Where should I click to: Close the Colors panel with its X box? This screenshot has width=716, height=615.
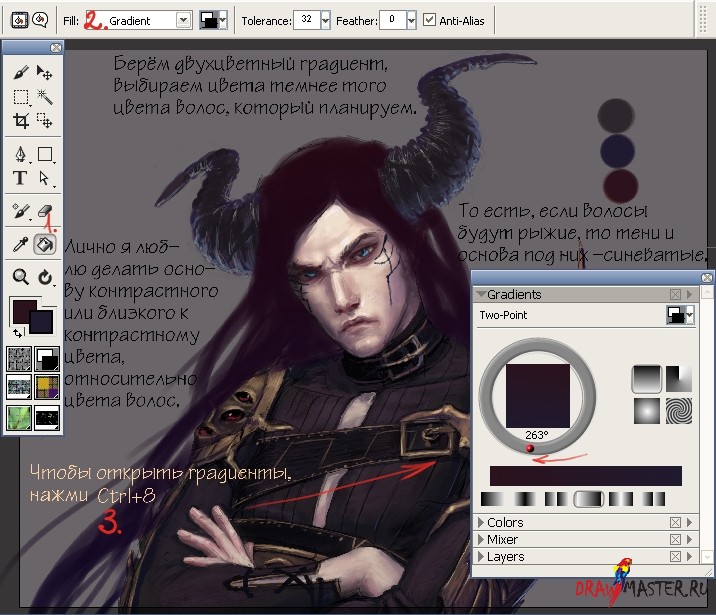pos(675,522)
